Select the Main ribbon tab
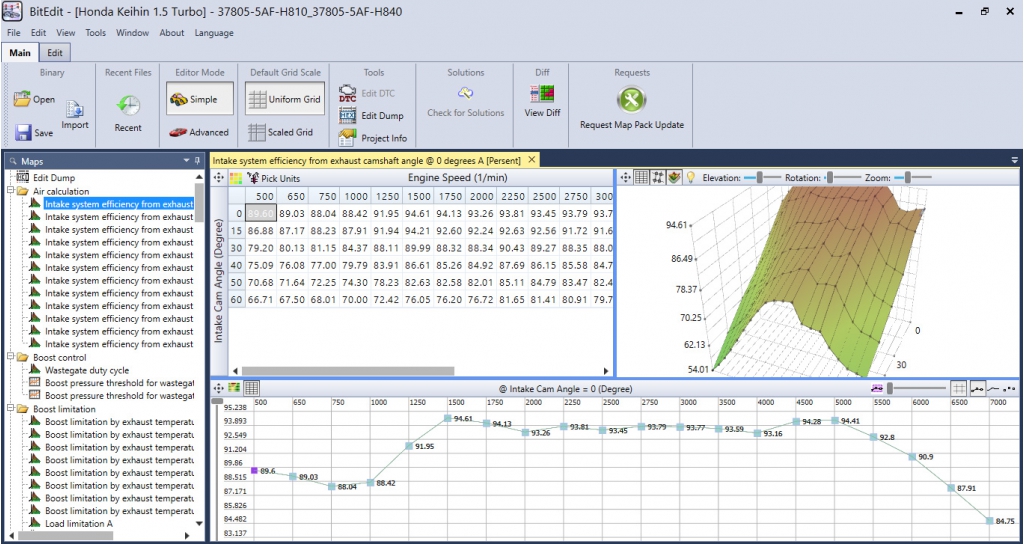 tap(20, 53)
